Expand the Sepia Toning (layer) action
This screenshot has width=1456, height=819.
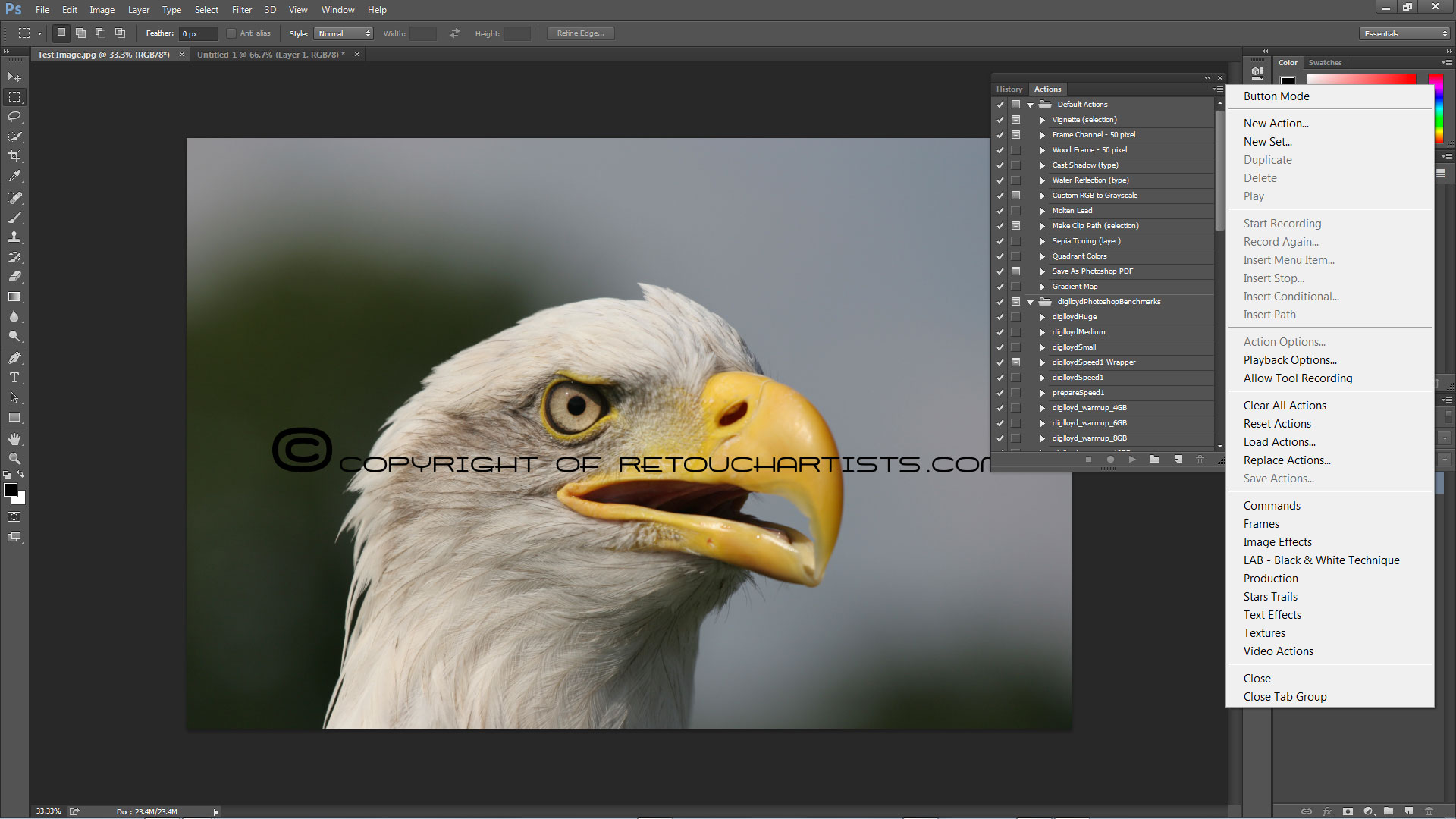coord(1043,241)
